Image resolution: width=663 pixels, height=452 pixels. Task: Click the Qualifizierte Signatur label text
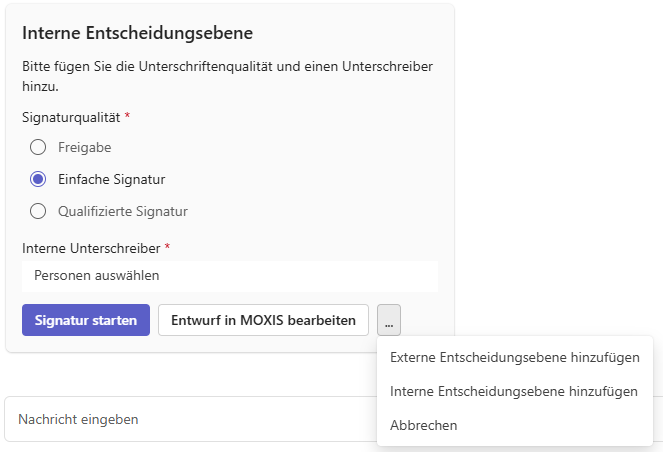tap(123, 211)
